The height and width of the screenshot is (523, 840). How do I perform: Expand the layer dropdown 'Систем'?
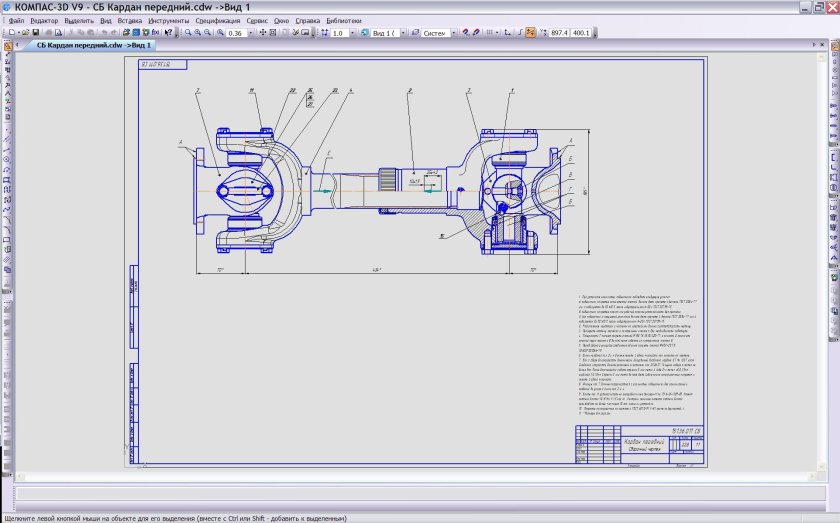(452, 33)
